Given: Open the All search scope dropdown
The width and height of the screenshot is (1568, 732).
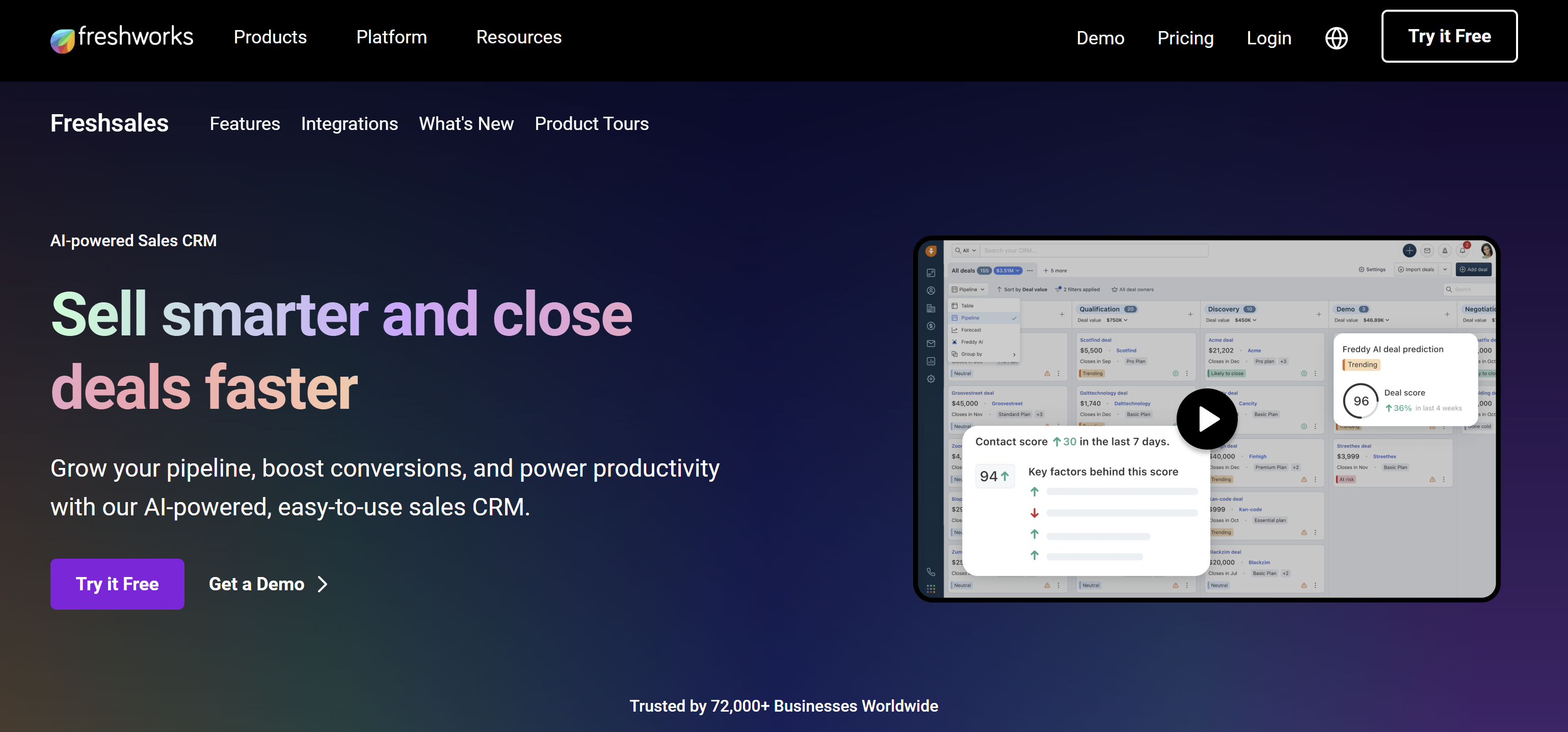Looking at the screenshot, I should point(965,250).
